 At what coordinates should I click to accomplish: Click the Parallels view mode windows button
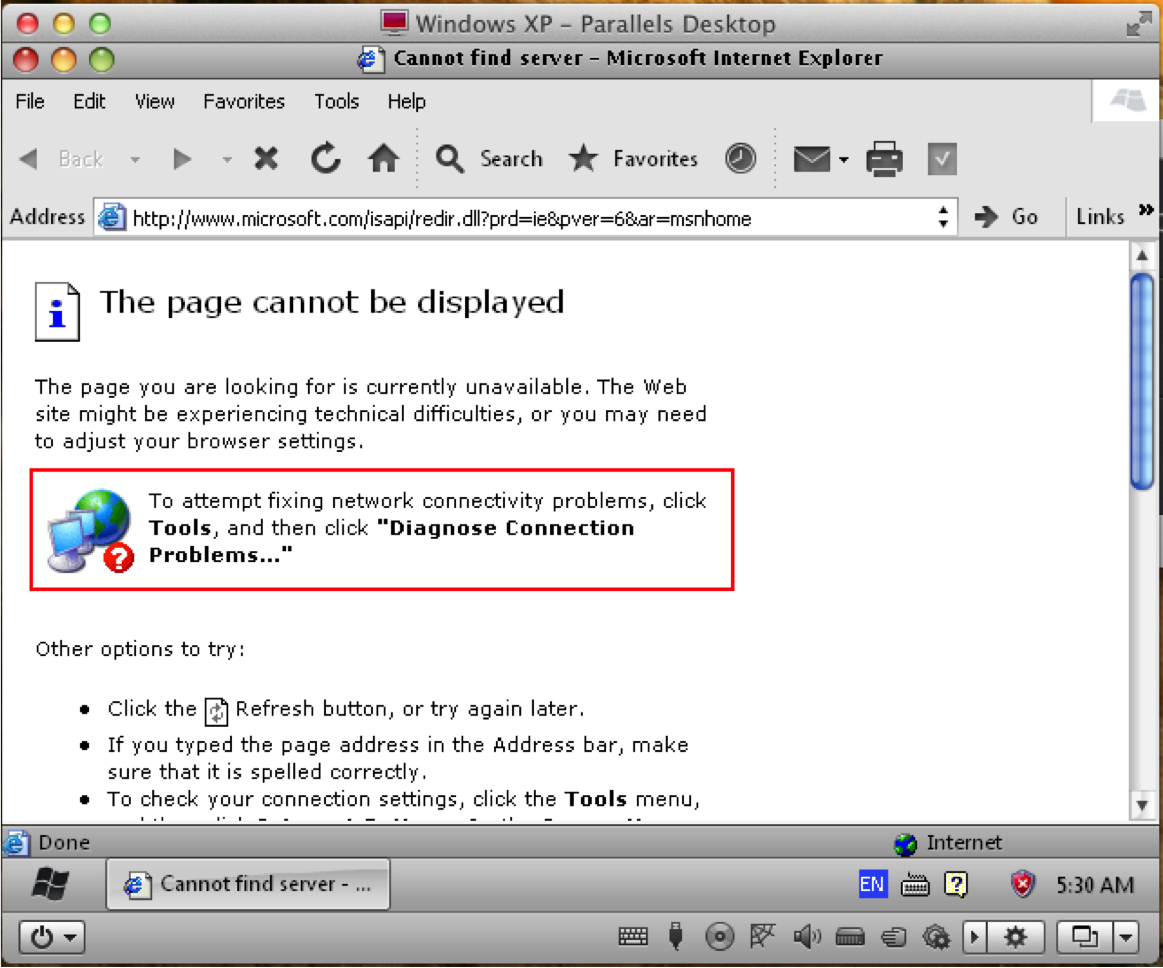(x=1084, y=938)
